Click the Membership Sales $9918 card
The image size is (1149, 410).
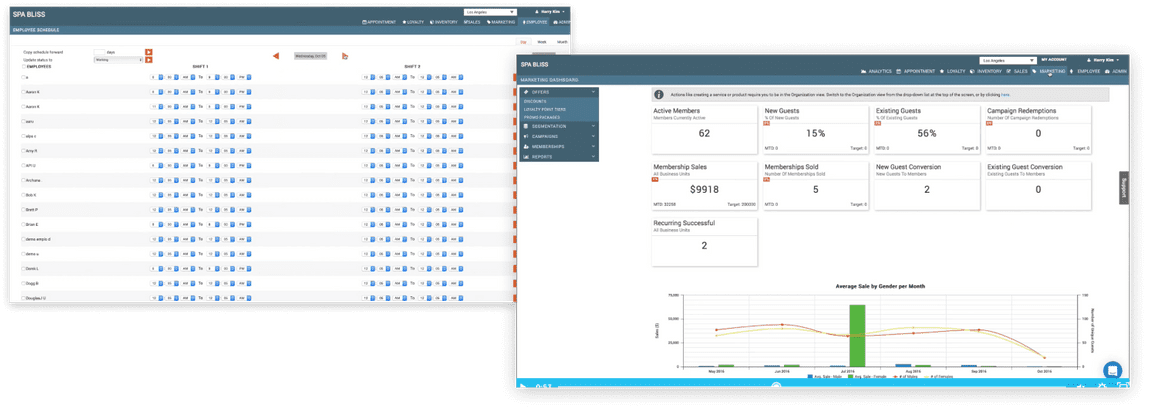point(704,185)
